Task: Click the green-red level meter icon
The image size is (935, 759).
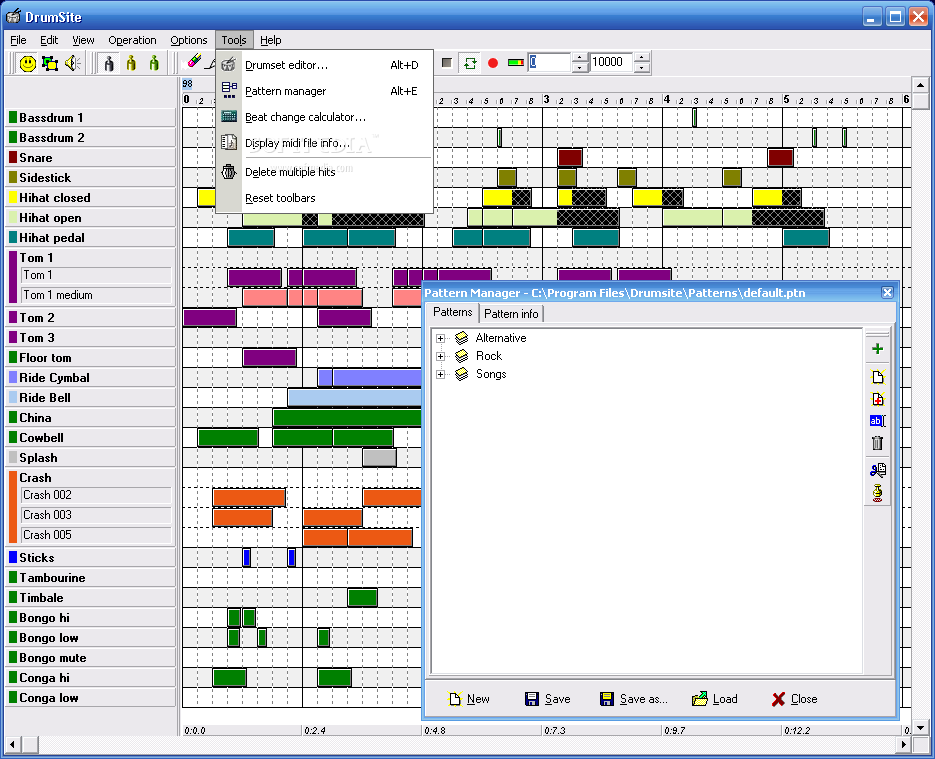Action: (x=516, y=63)
